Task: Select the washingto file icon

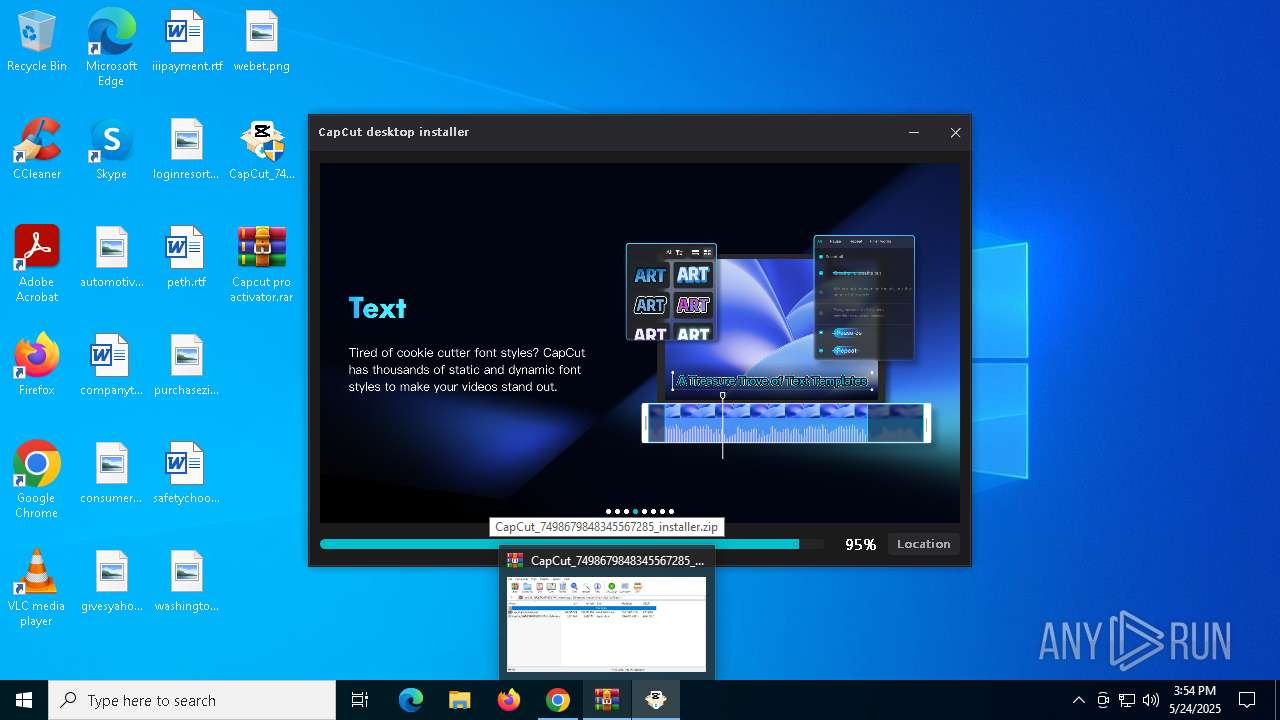Action: 187,582
